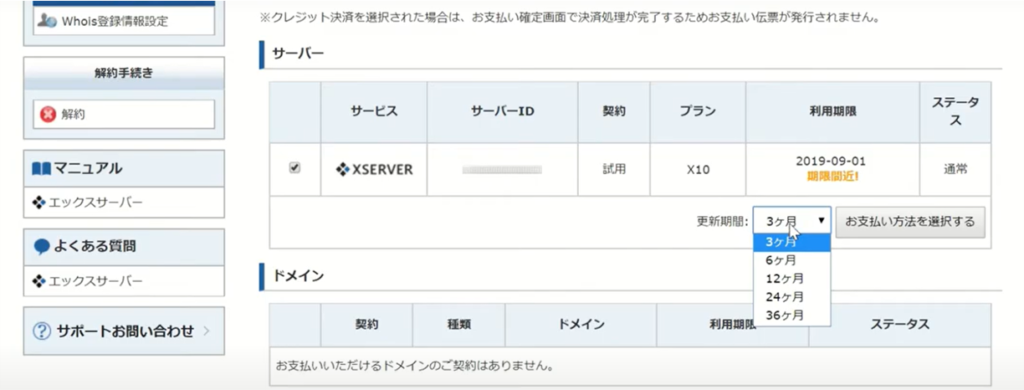The image size is (1024, 390).
Task: Choose 36ヶ月 renewal period option
Action: [x=792, y=315]
